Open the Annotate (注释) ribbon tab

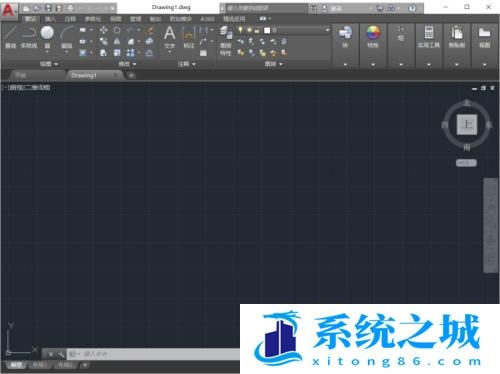click(70, 19)
